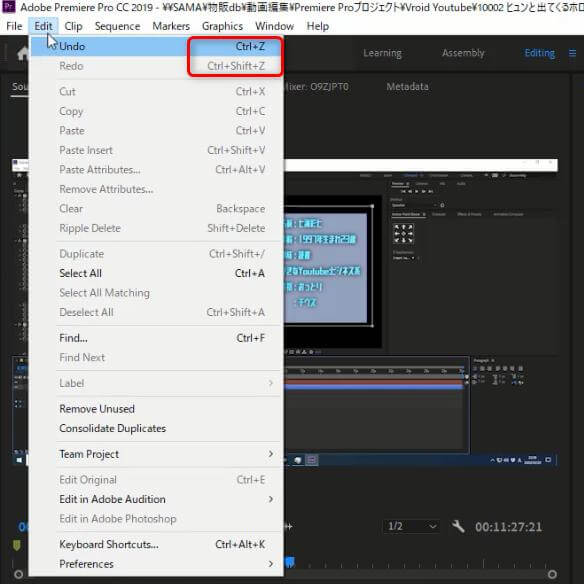
Task: Open the Sequence menu
Action: 117,26
